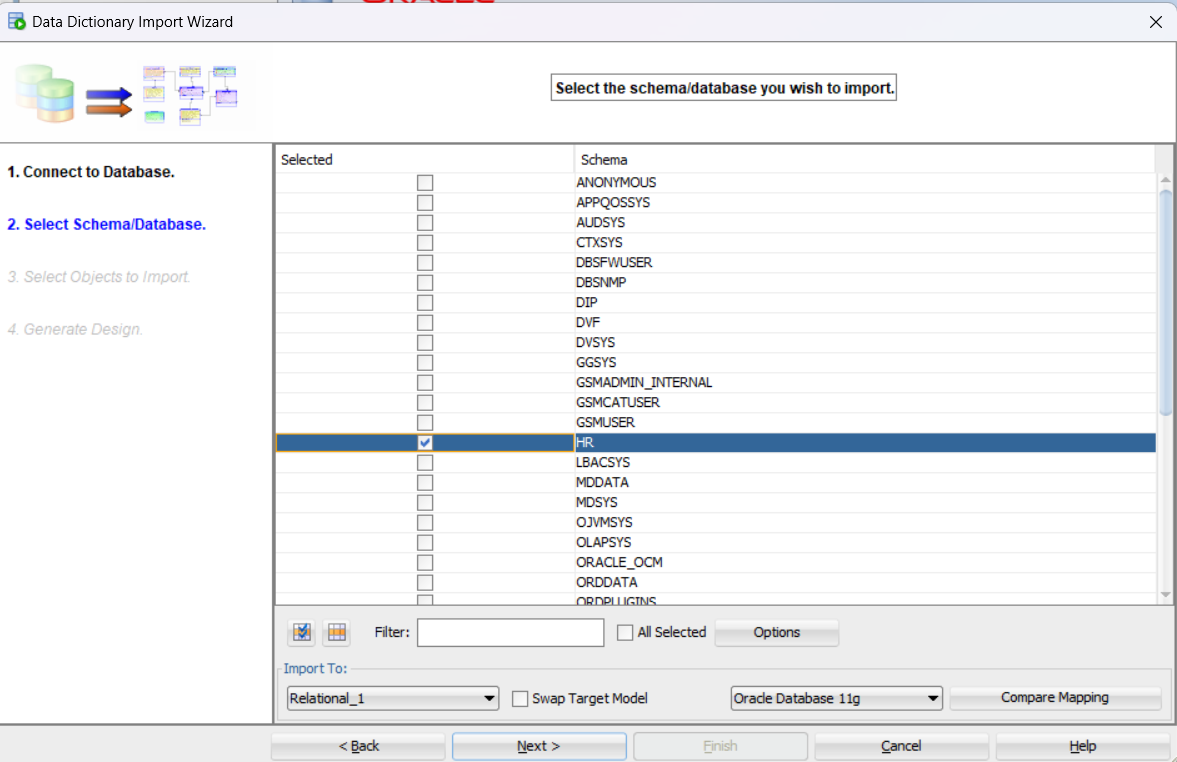1177x762 pixels.
Task: Click the Compare Mapping button
Action: pos(1054,698)
